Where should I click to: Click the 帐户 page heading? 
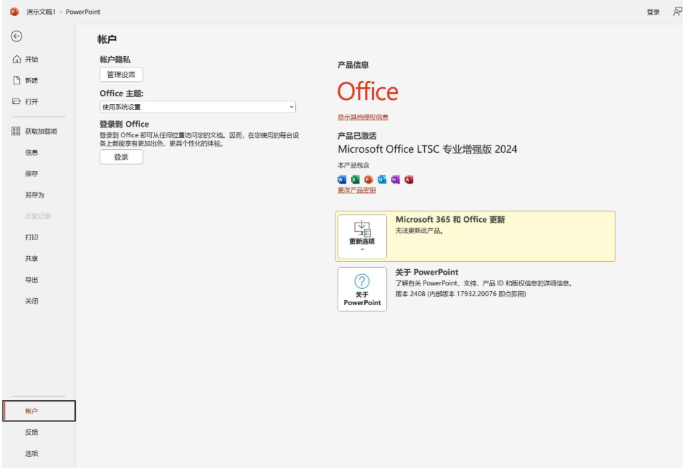pos(107,39)
